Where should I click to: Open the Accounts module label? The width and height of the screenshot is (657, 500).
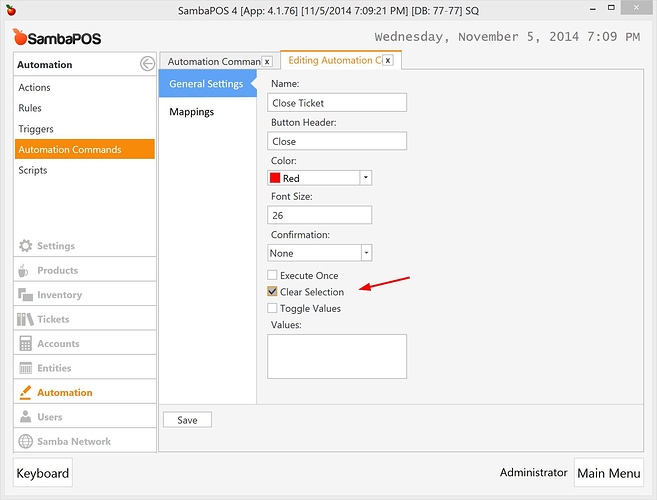[58, 344]
